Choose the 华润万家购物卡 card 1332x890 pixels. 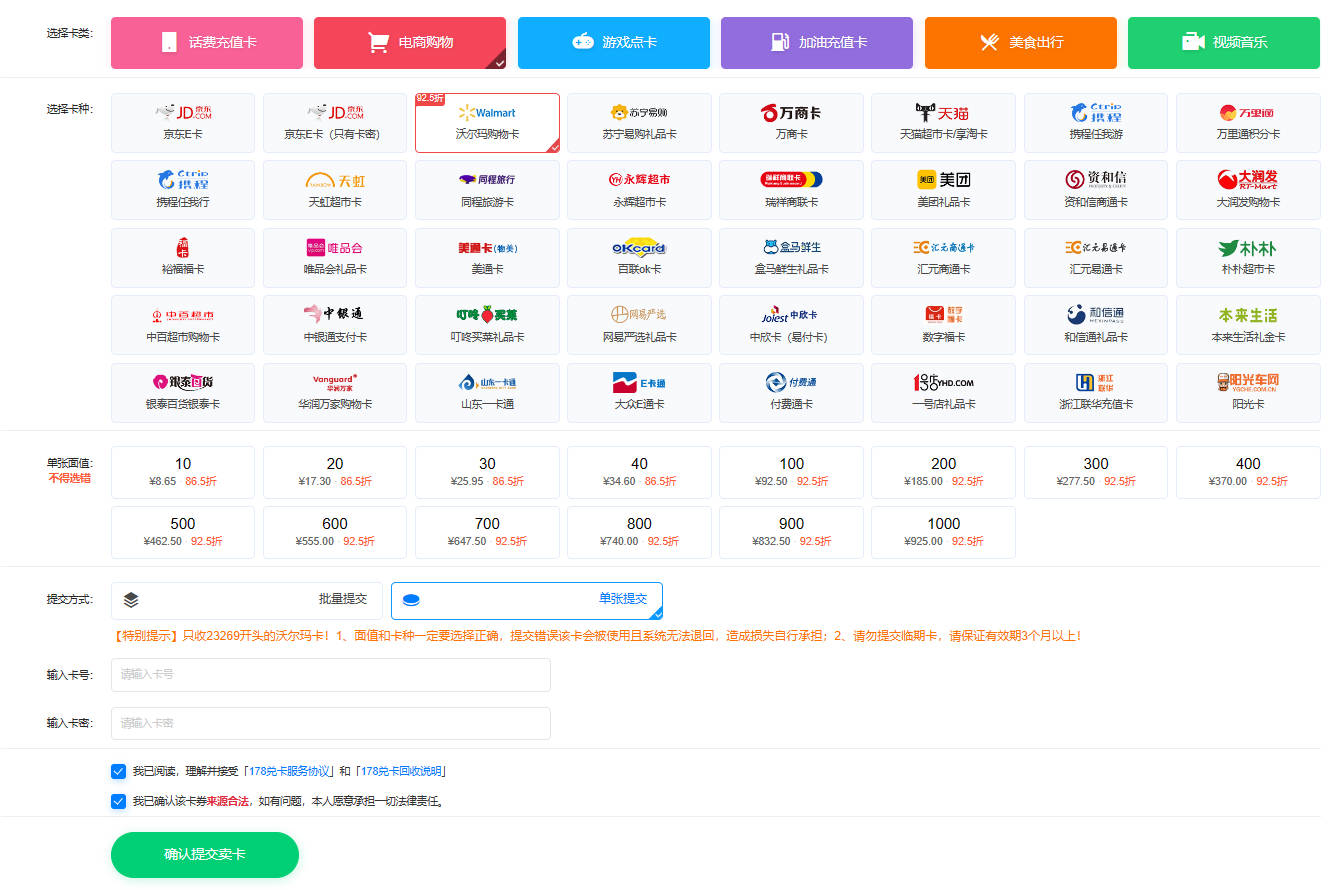335,393
